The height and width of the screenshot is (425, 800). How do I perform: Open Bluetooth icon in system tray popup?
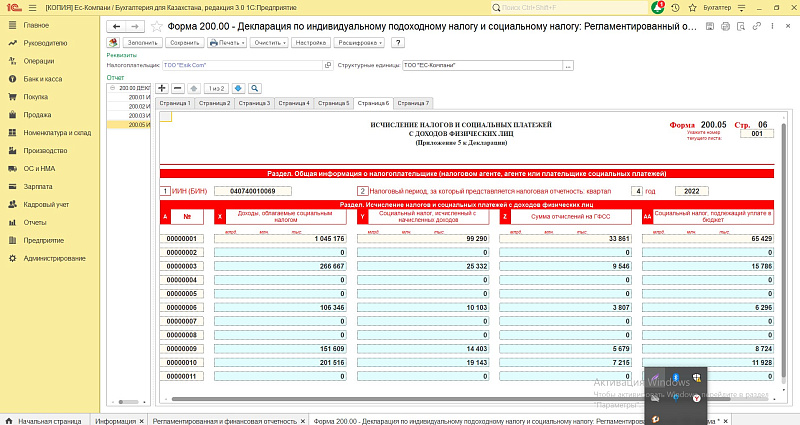pyautogui.click(x=675, y=375)
